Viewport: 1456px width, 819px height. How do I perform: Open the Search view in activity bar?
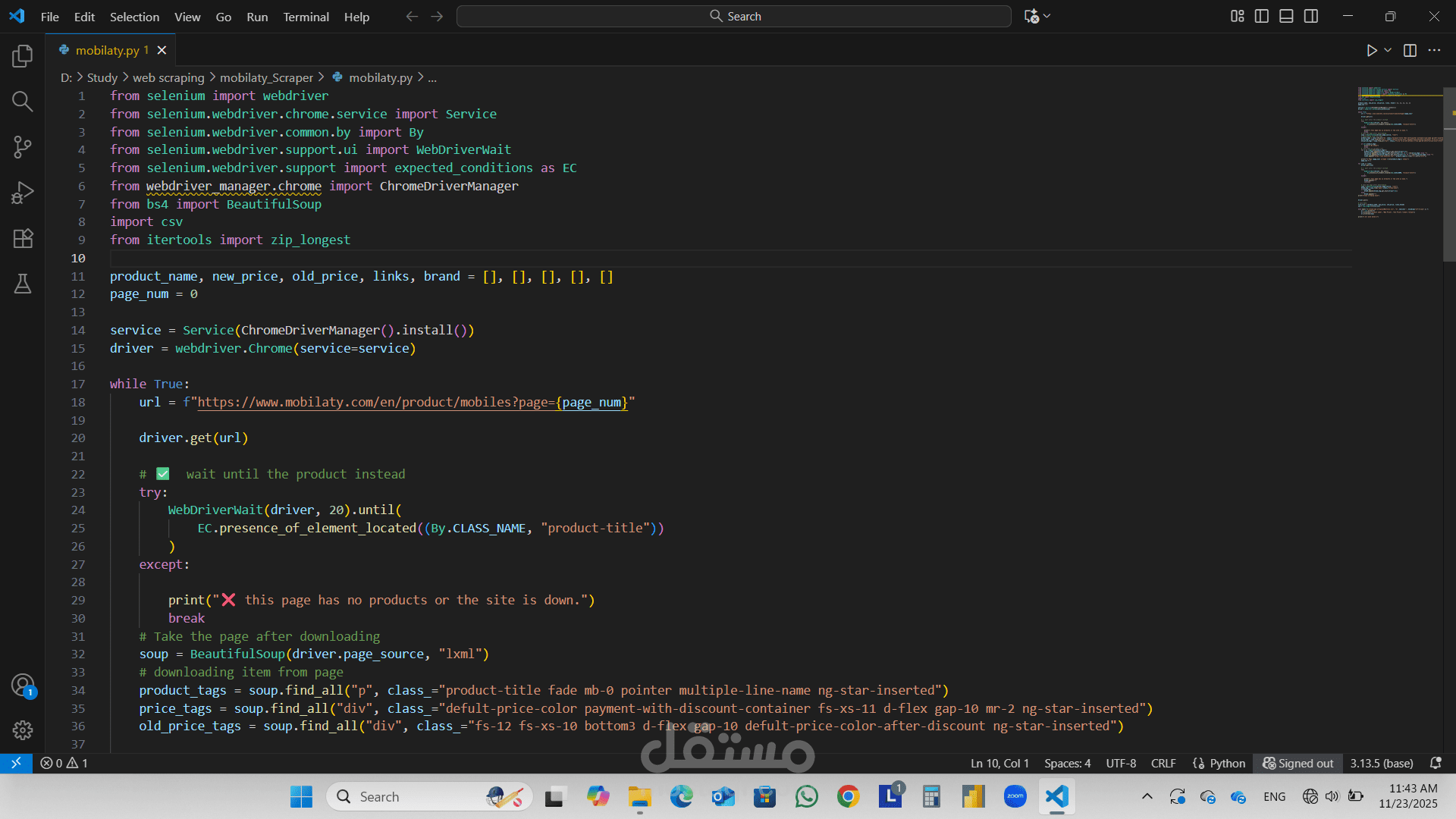point(23,102)
